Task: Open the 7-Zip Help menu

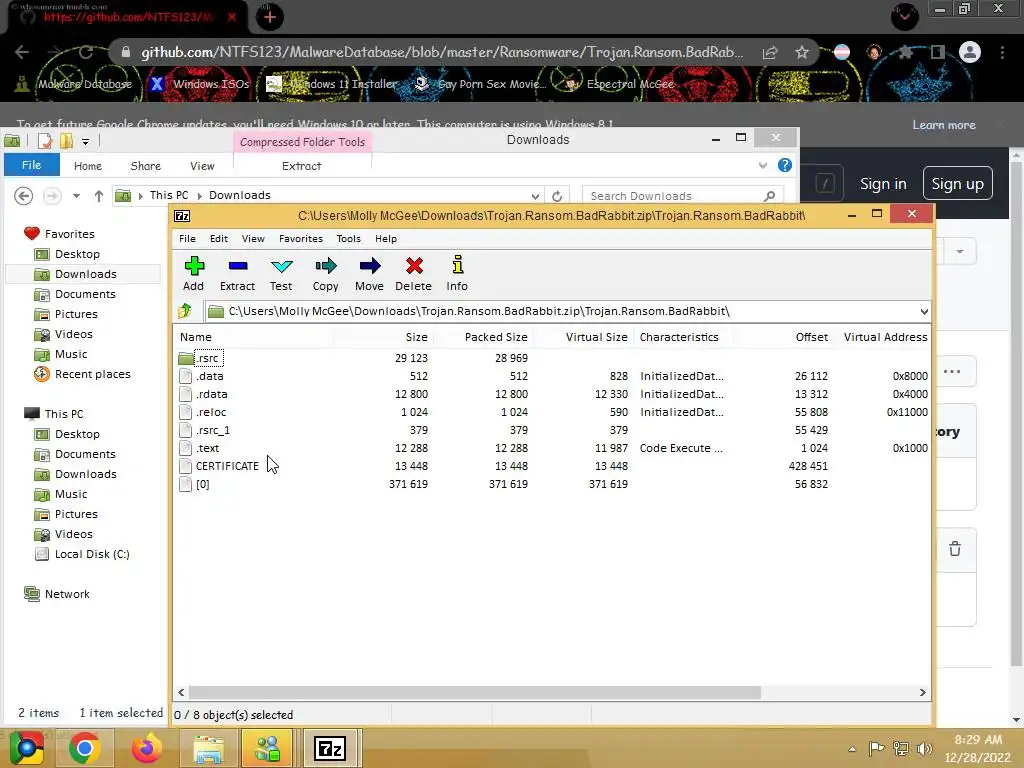Action: [386, 238]
